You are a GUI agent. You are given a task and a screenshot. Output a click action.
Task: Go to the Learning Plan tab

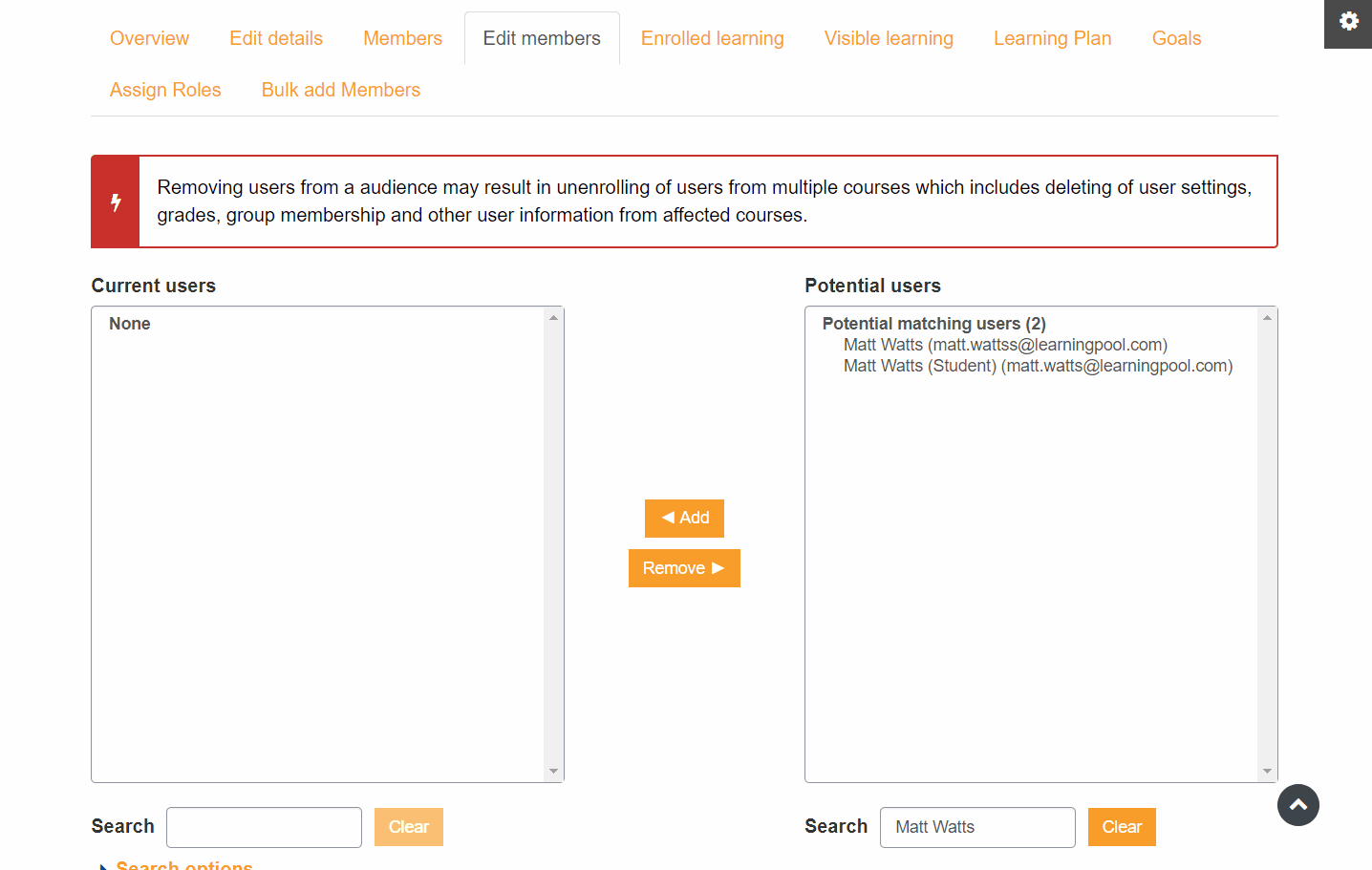(x=1052, y=38)
